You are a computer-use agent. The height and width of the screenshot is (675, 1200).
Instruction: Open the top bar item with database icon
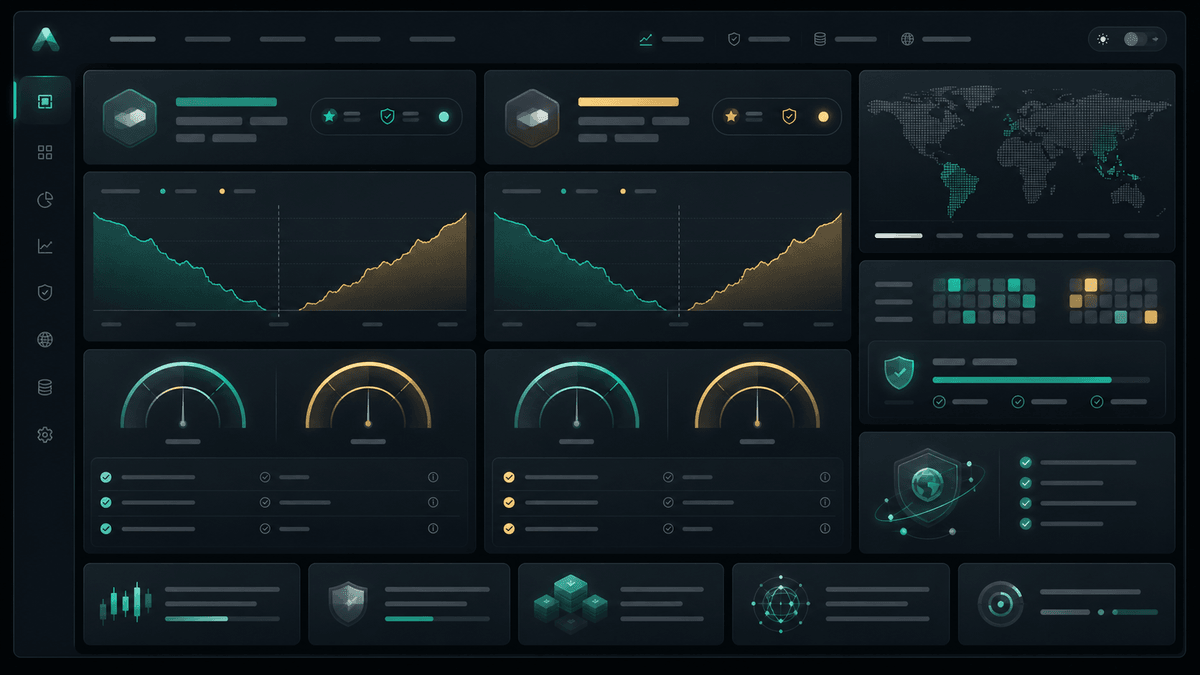(845, 39)
